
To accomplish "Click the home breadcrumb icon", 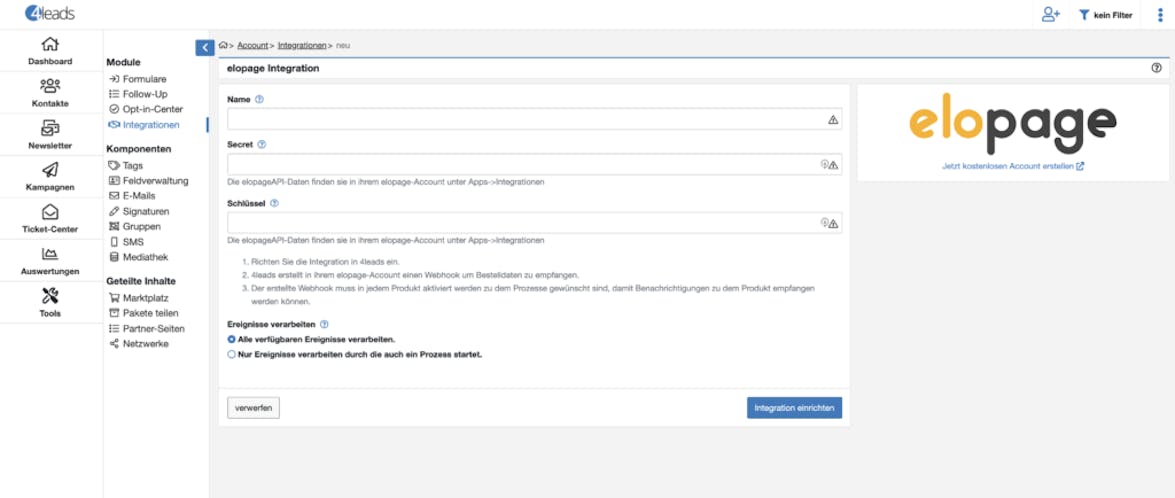I will [x=223, y=45].
